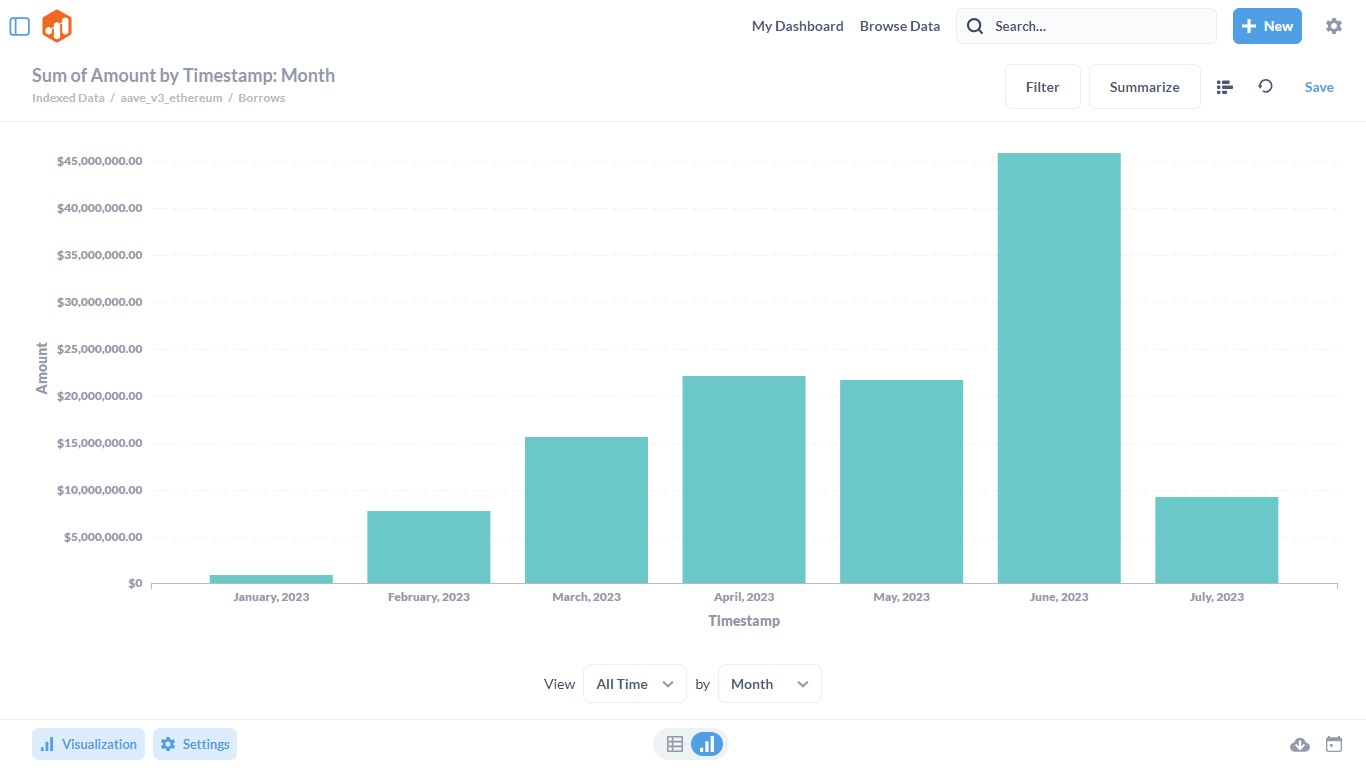Click the June, 2023 teal bar
The image size is (1366, 768).
[1058, 368]
